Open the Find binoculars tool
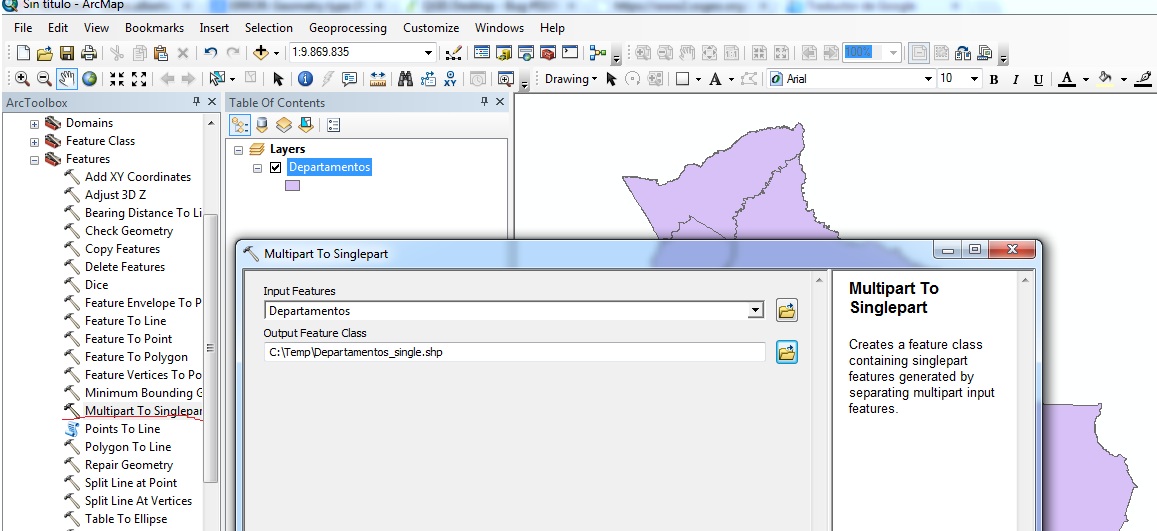 [x=405, y=79]
